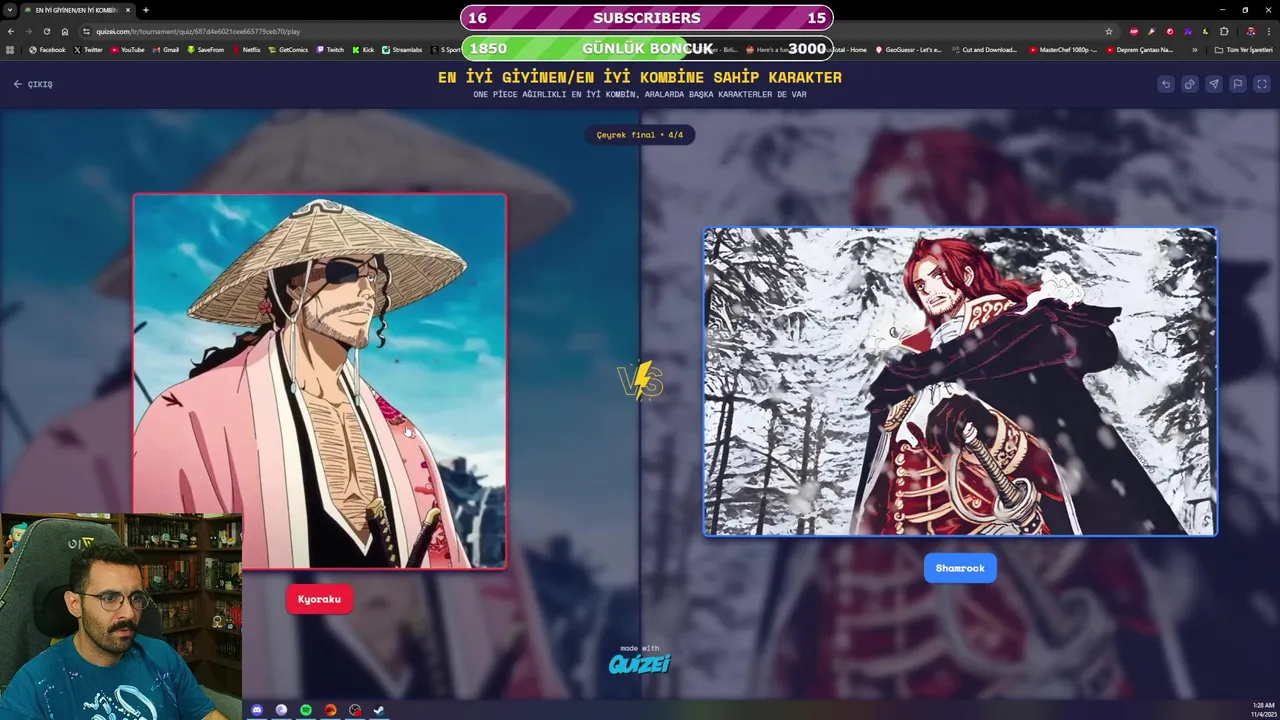Open the bookmarks apps grid icon
The image size is (1280, 720).
click(x=10, y=49)
